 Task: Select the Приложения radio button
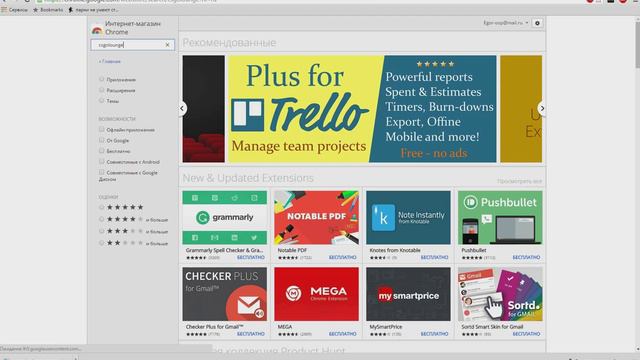[101, 79]
